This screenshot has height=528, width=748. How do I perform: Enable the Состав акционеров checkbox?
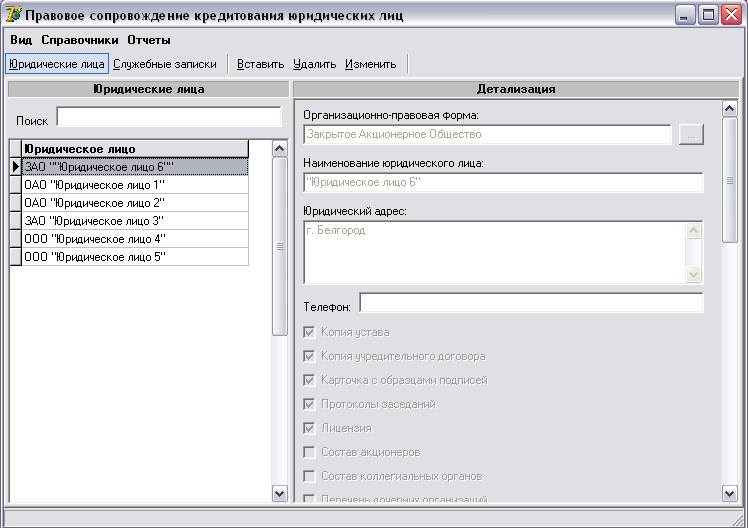(x=310, y=452)
